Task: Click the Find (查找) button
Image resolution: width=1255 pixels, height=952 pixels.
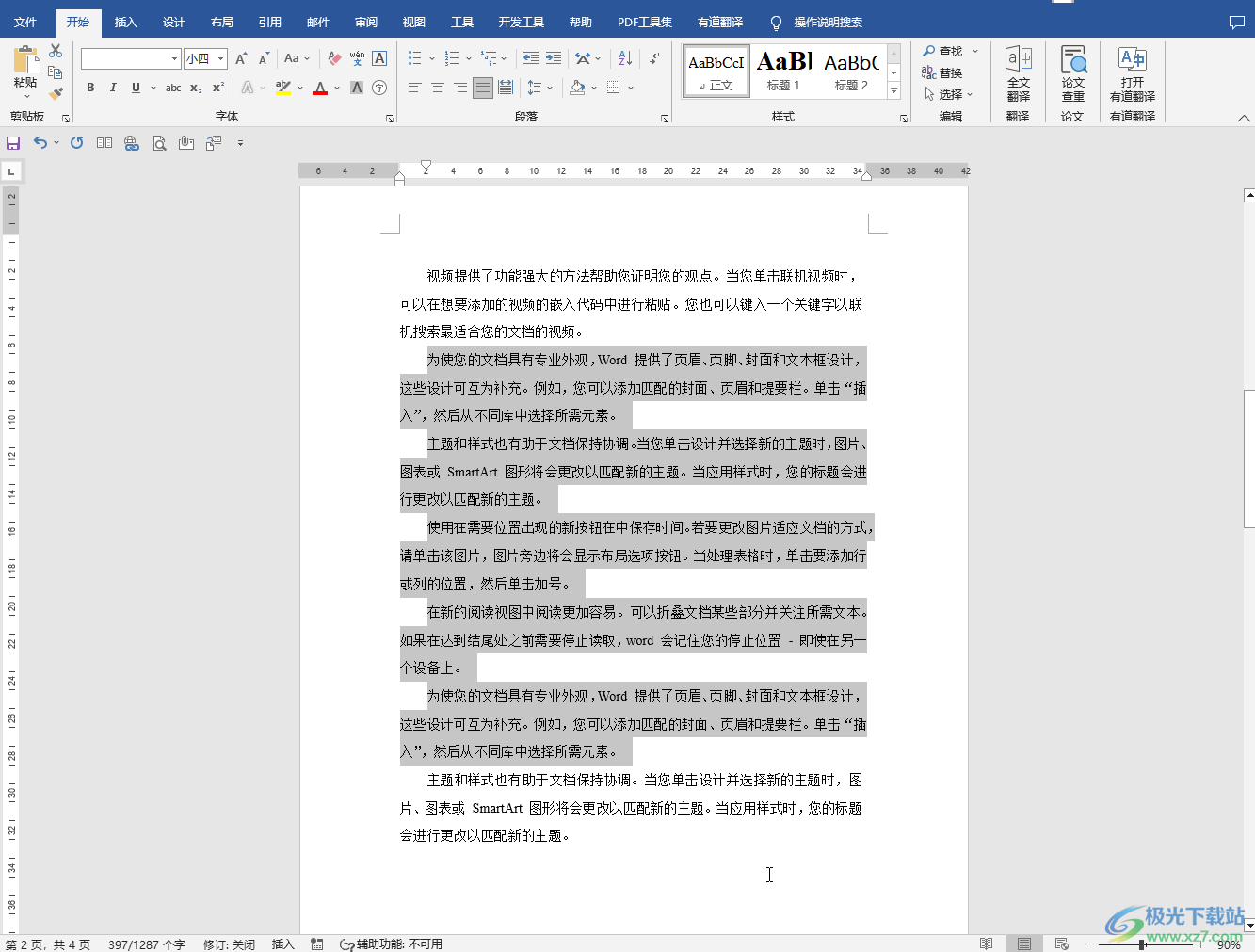Action: point(943,51)
